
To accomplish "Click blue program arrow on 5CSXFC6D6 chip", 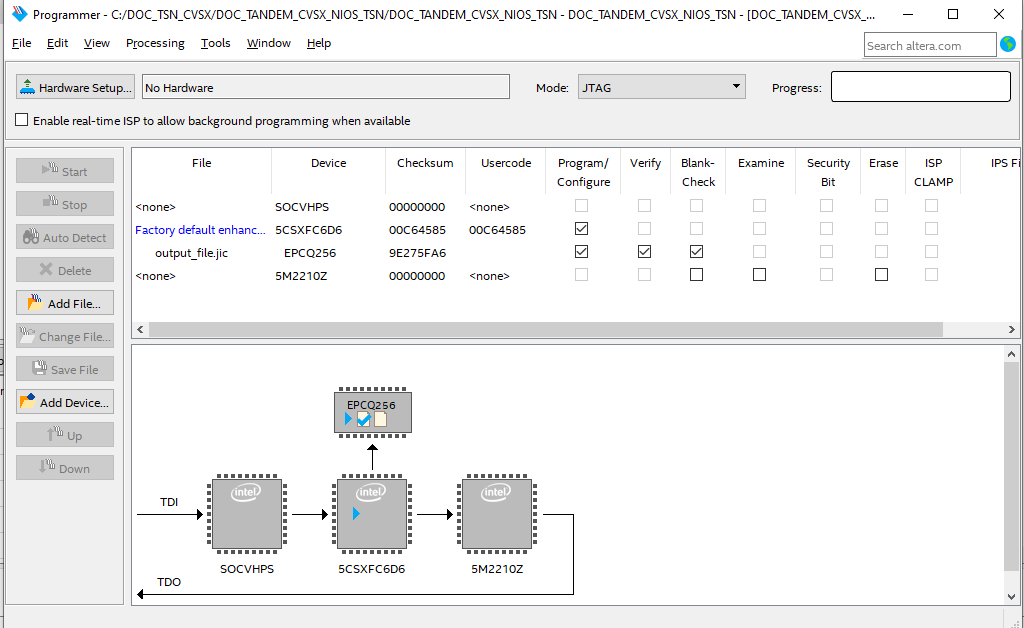I will coord(356,514).
